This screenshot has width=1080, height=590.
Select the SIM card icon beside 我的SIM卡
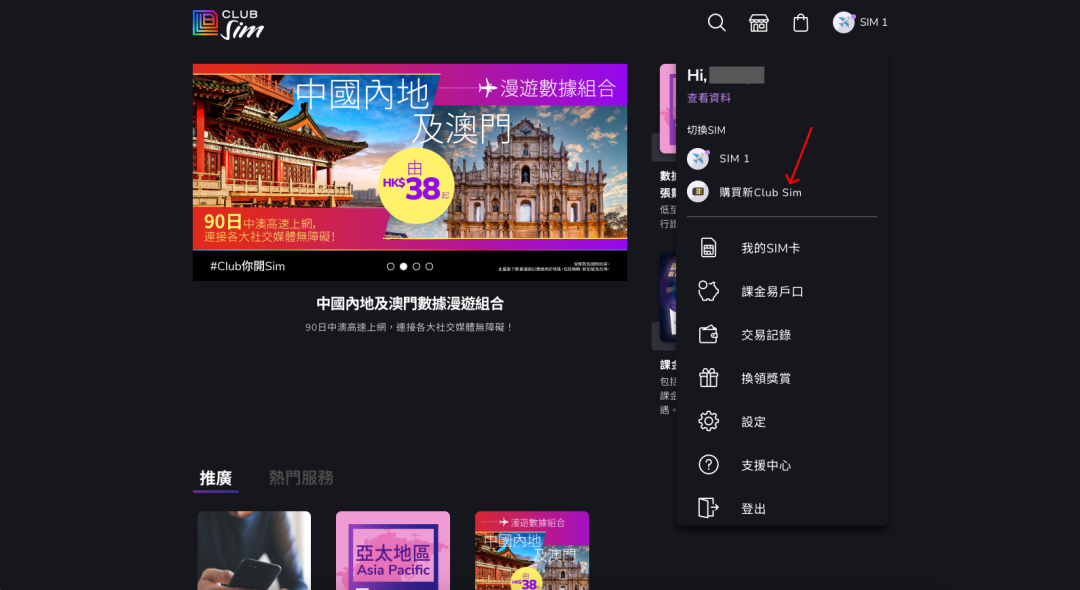pyautogui.click(x=709, y=247)
